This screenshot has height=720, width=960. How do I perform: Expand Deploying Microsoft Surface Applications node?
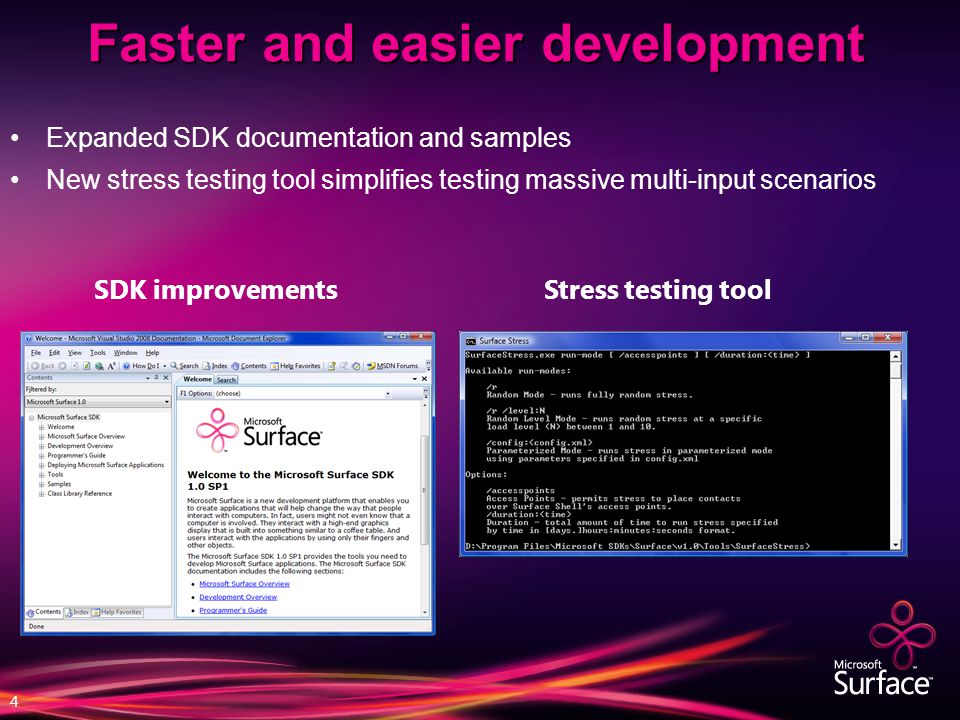[42, 465]
